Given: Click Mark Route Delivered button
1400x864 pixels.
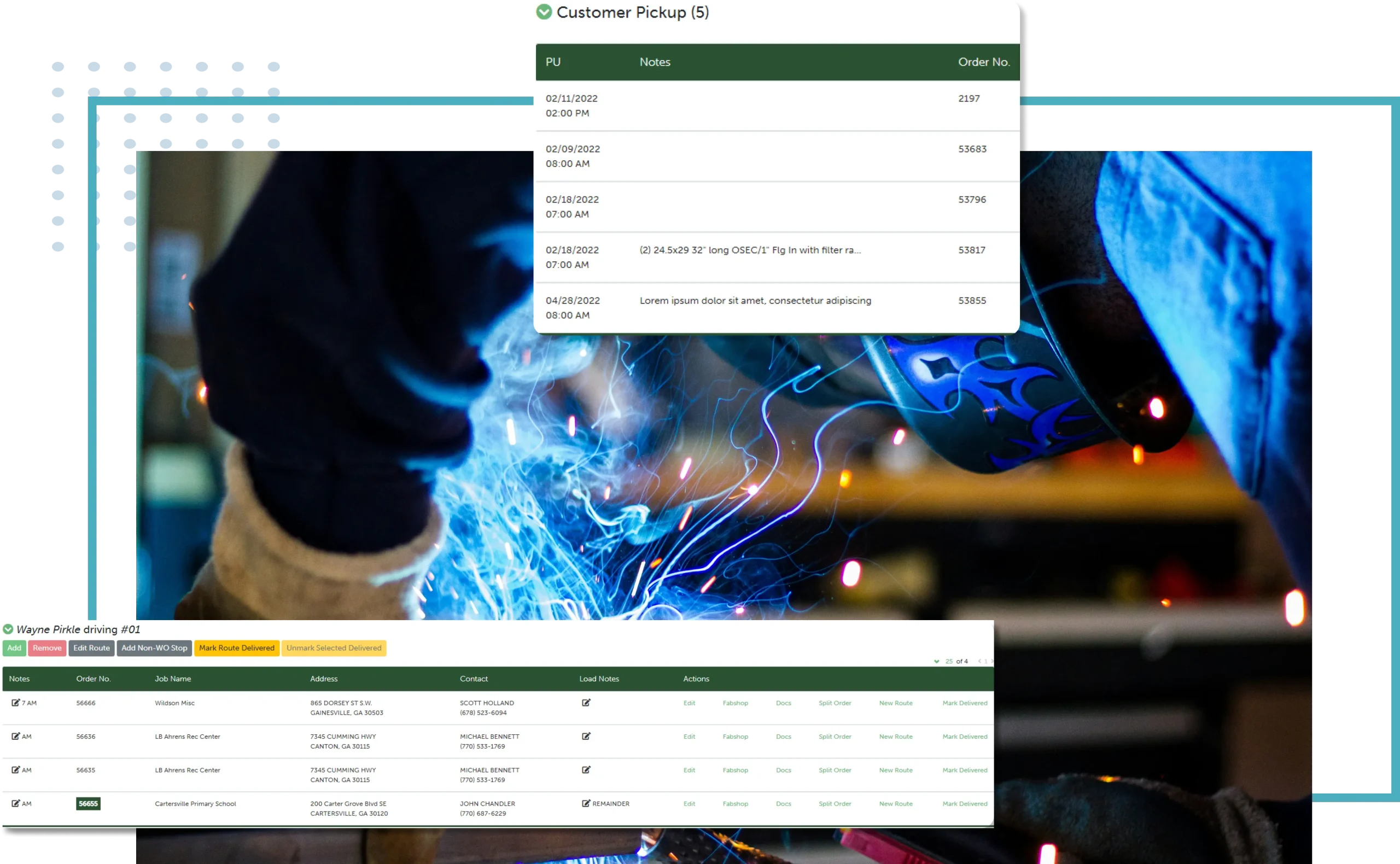Looking at the screenshot, I should point(237,648).
